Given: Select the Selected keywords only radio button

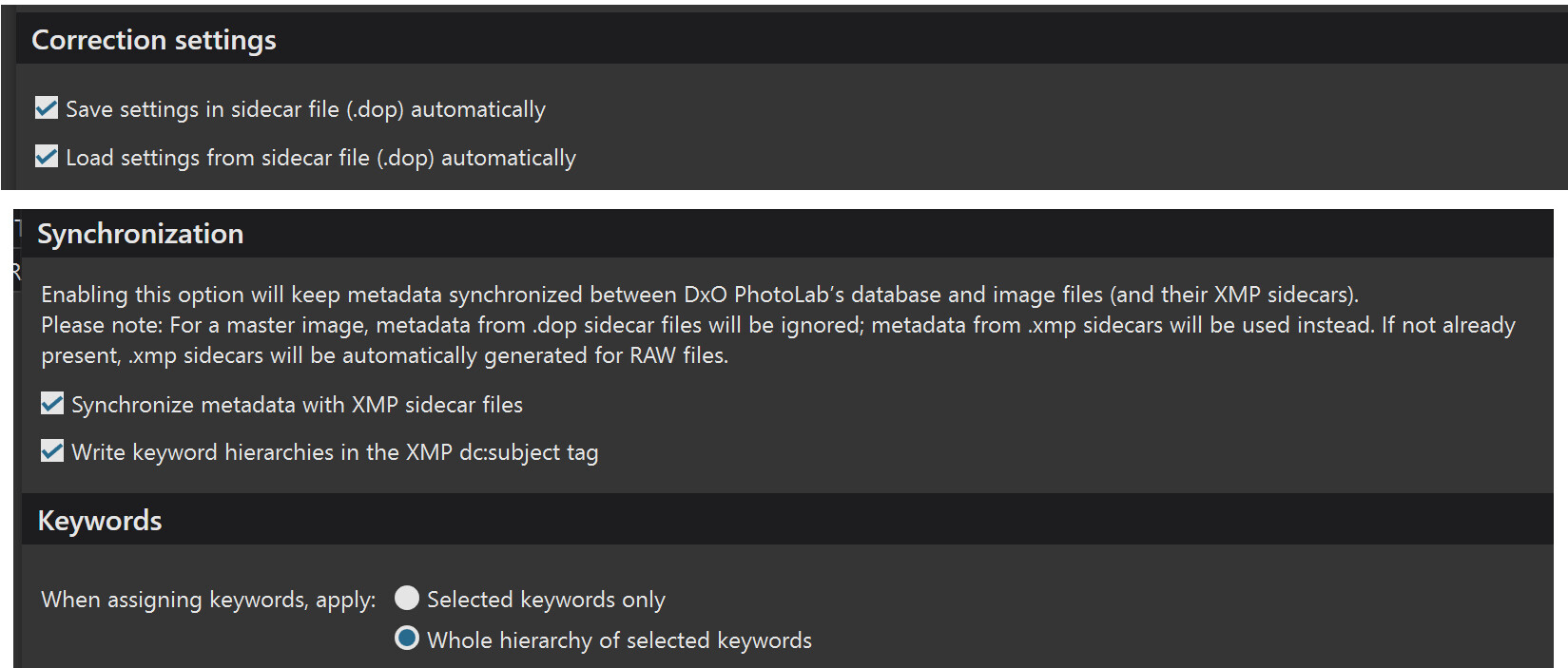Looking at the screenshot, I should [x=407, y=598].
